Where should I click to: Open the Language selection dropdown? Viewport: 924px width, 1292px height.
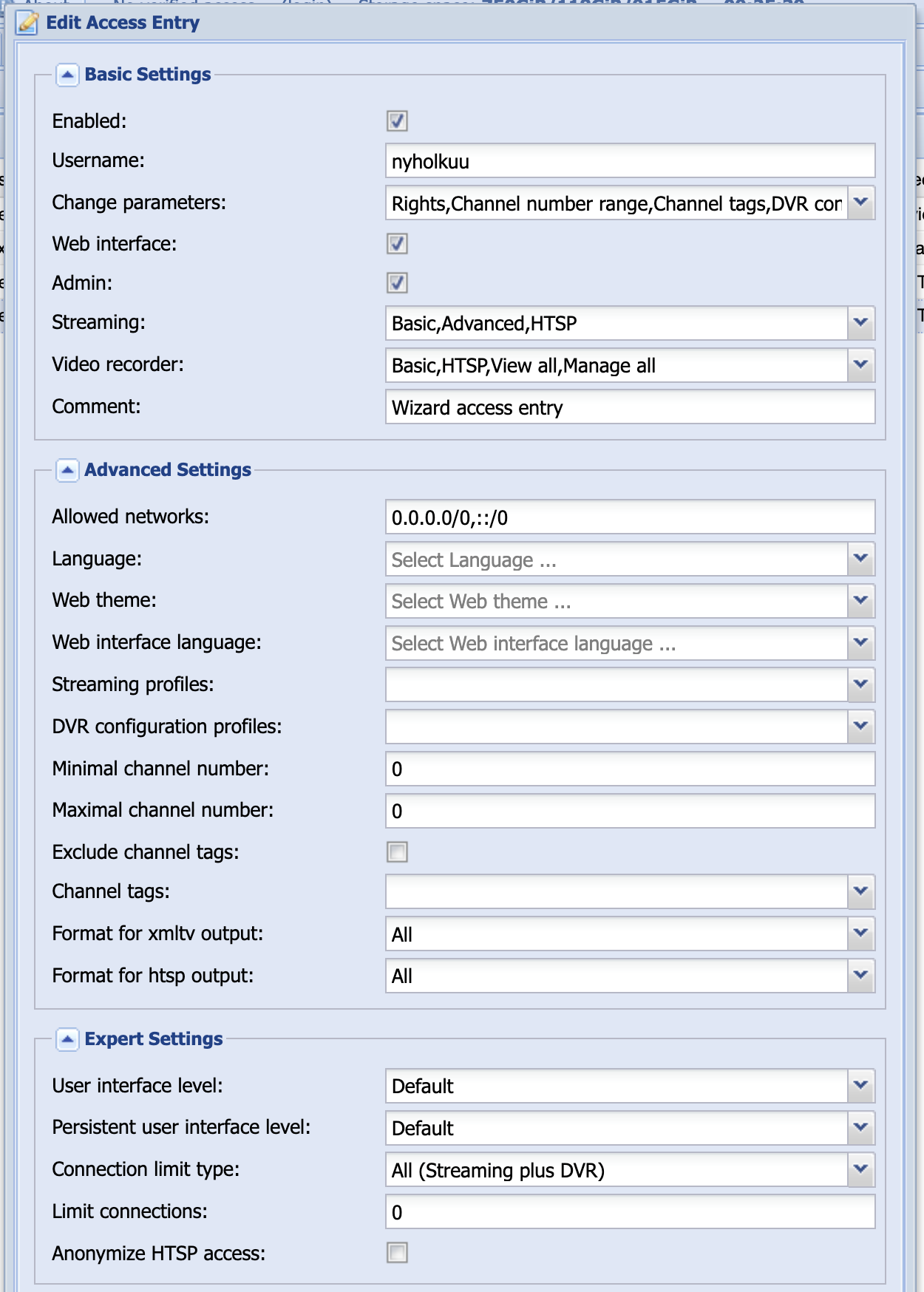(x=860, y=560)
